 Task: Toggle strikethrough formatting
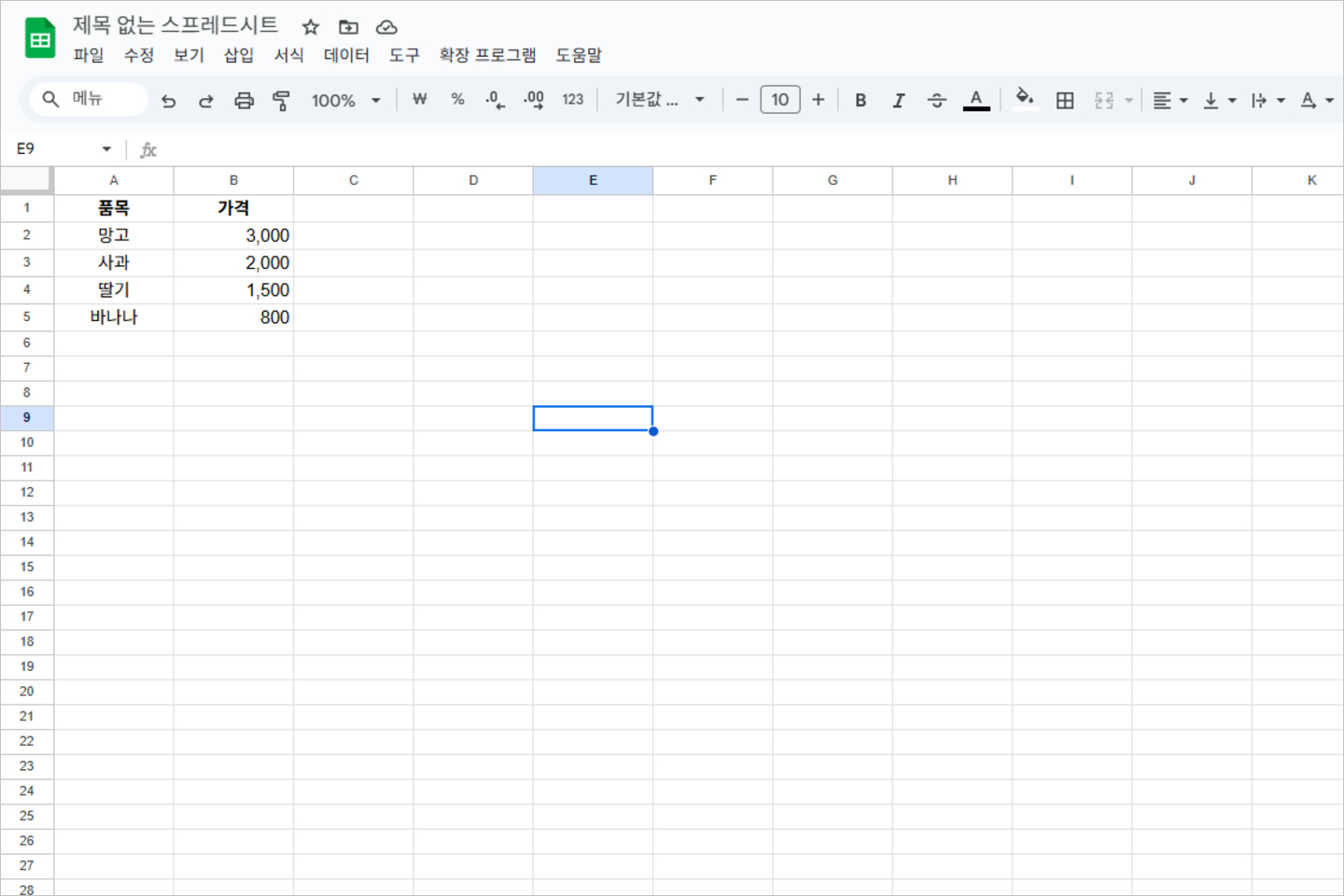click(936, 101)
